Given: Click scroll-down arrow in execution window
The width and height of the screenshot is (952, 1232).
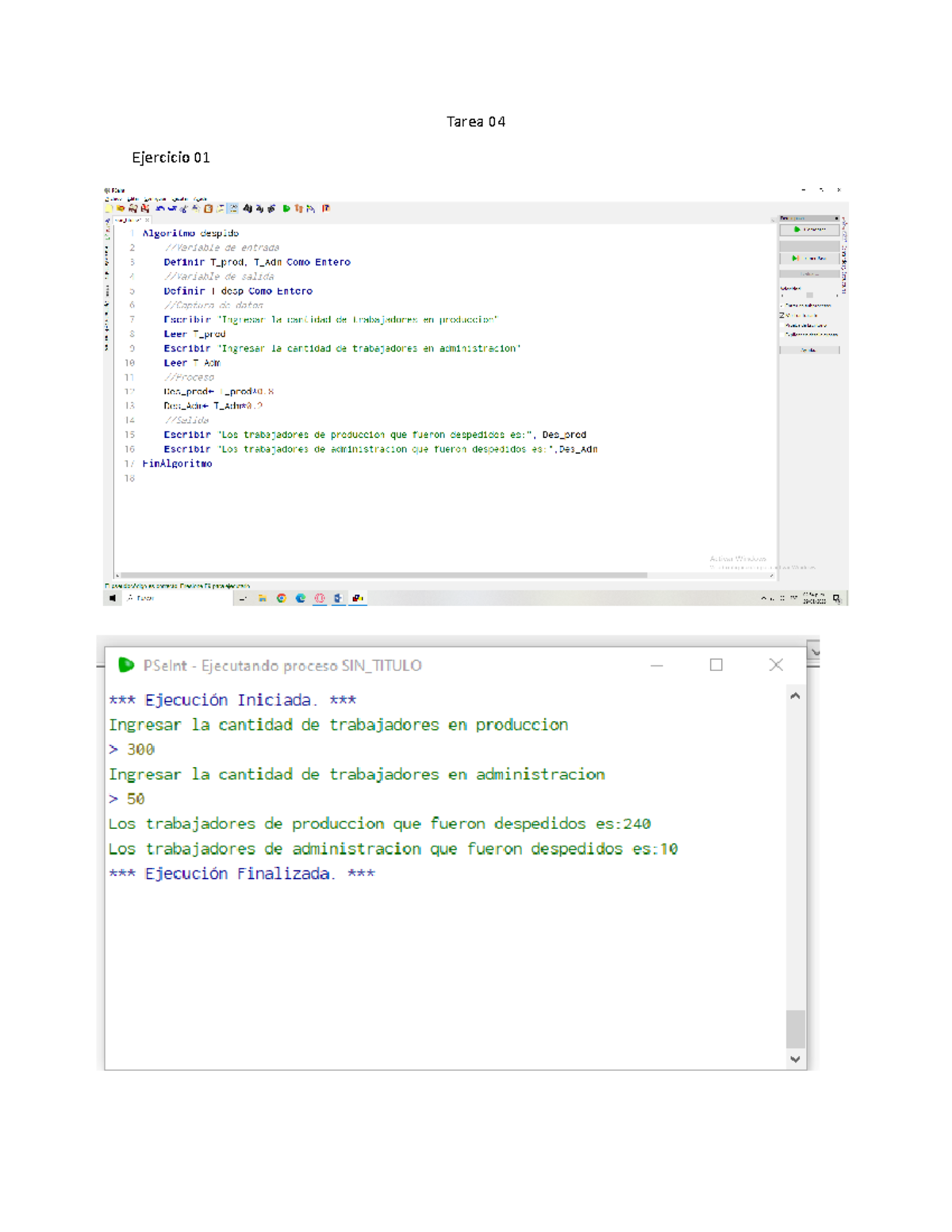Looking at the screenshot, I should pos(795,1059).
